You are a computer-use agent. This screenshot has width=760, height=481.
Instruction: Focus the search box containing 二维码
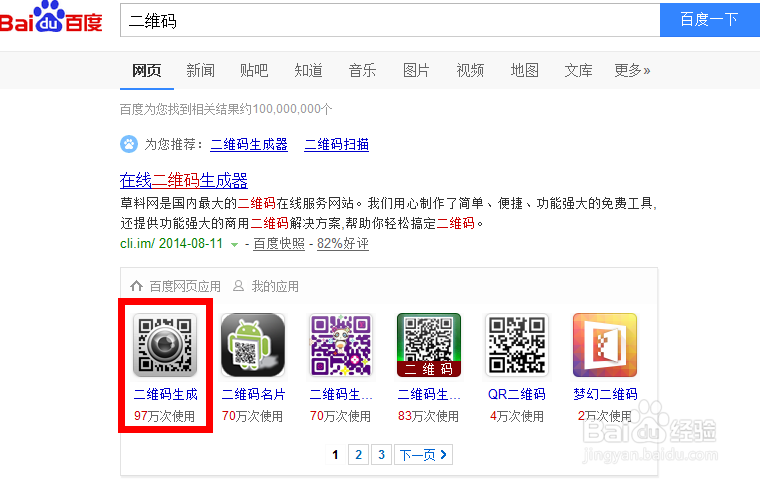[390, 20]
